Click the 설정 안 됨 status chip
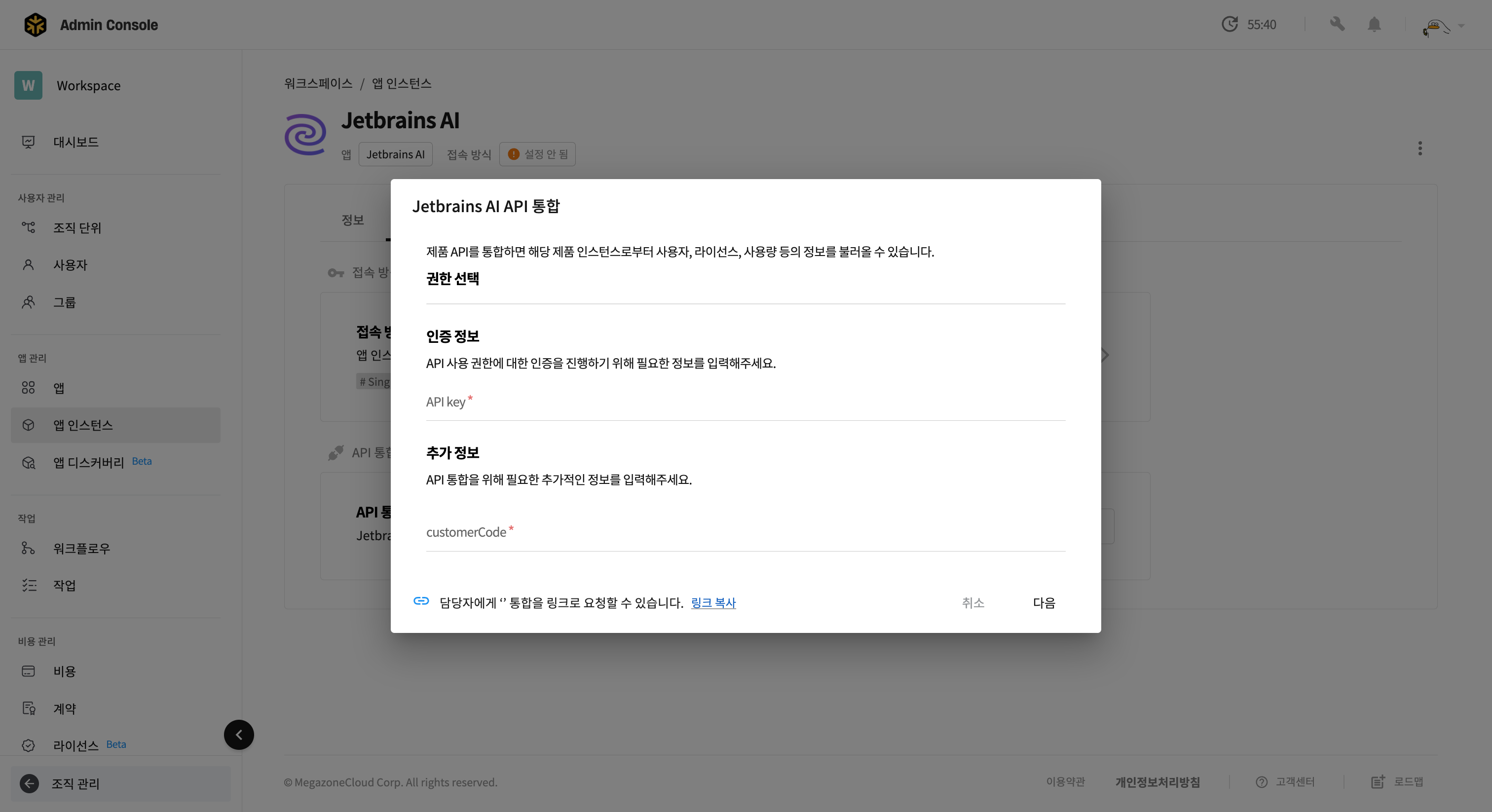Viewport: 1492px width, 812px height. pos(537,154)
